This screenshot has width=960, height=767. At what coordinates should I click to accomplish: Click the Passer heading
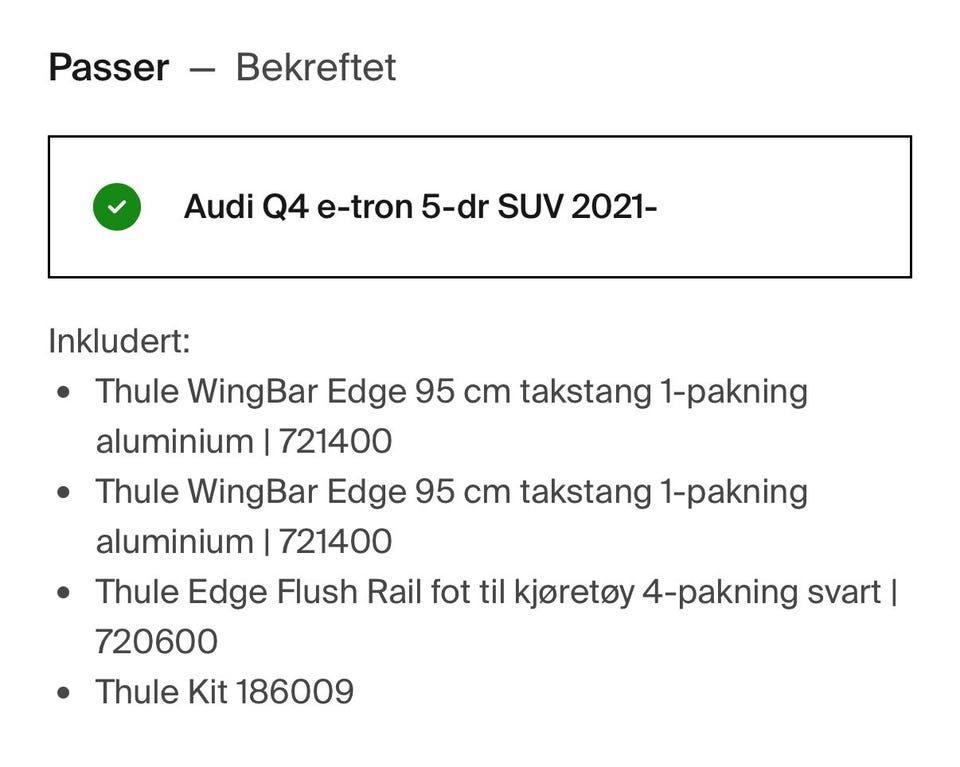[x=109, y=67]
